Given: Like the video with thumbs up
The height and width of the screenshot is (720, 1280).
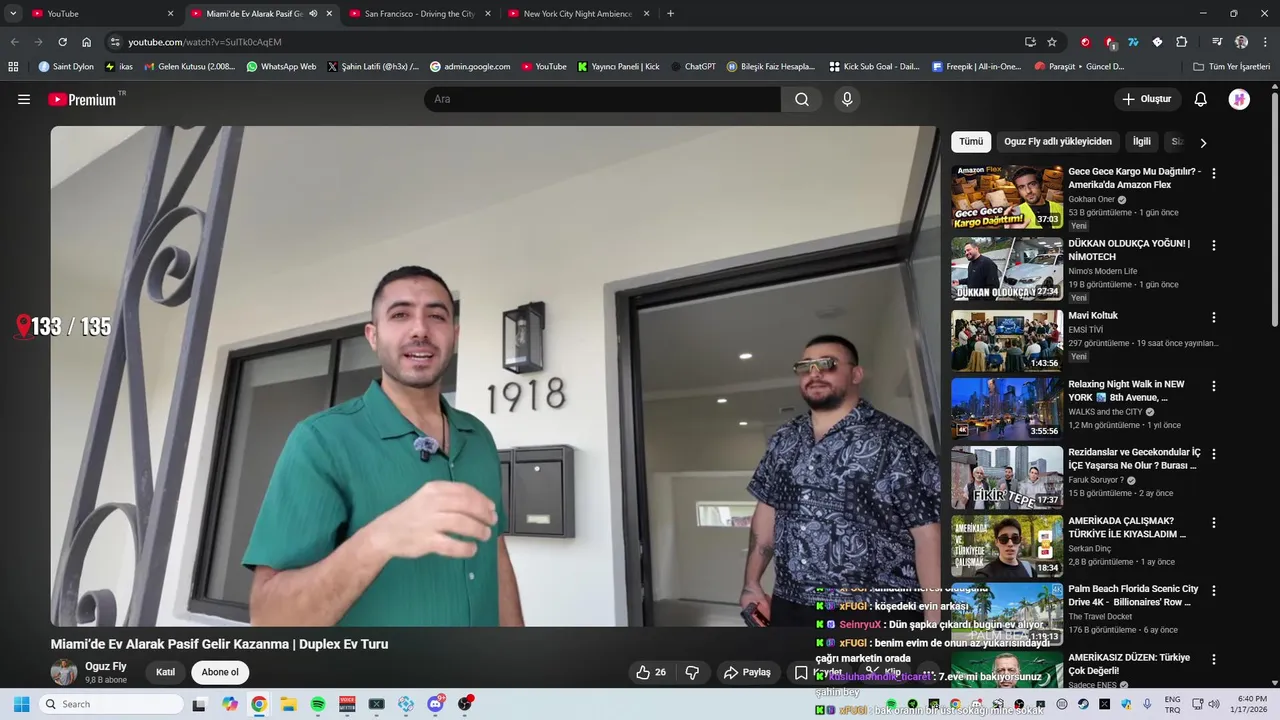Looking at the screenshot, I should point(651,672).
